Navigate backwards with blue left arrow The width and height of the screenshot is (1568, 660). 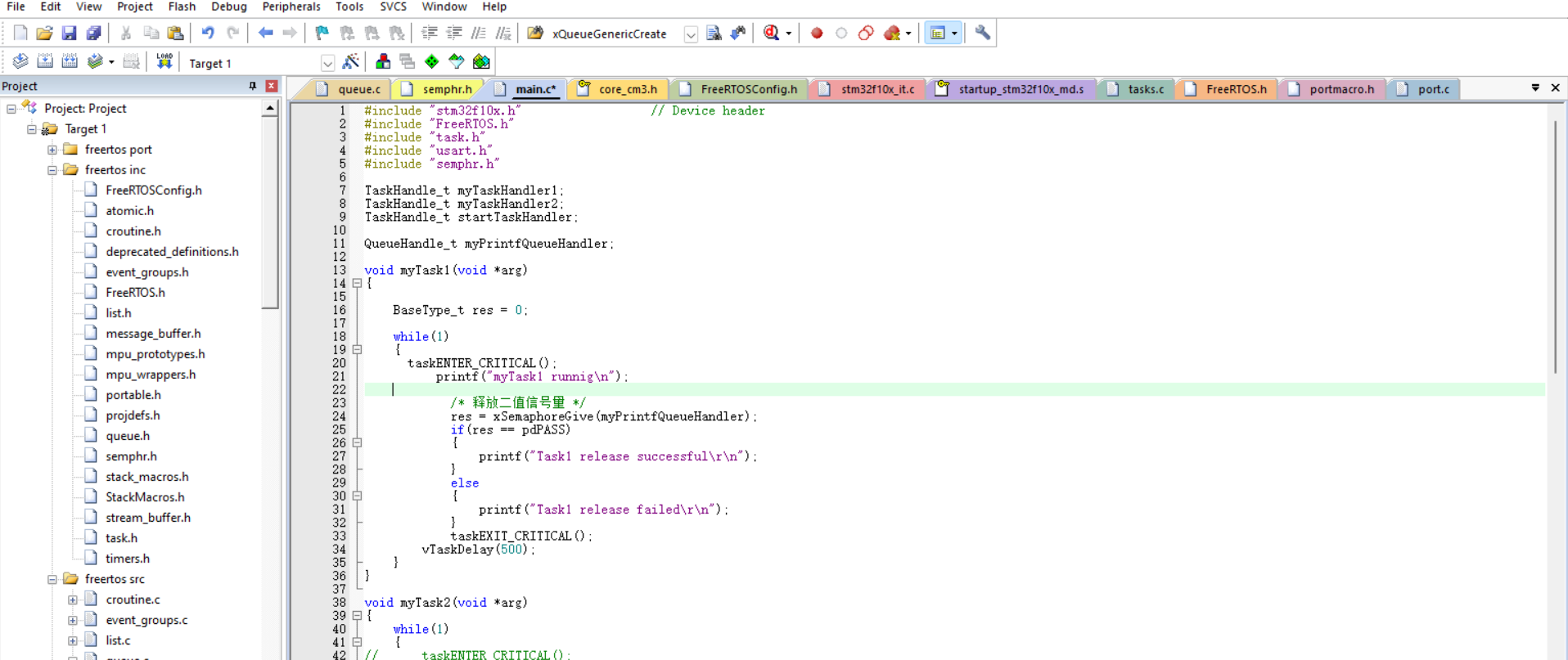[265, 34]
